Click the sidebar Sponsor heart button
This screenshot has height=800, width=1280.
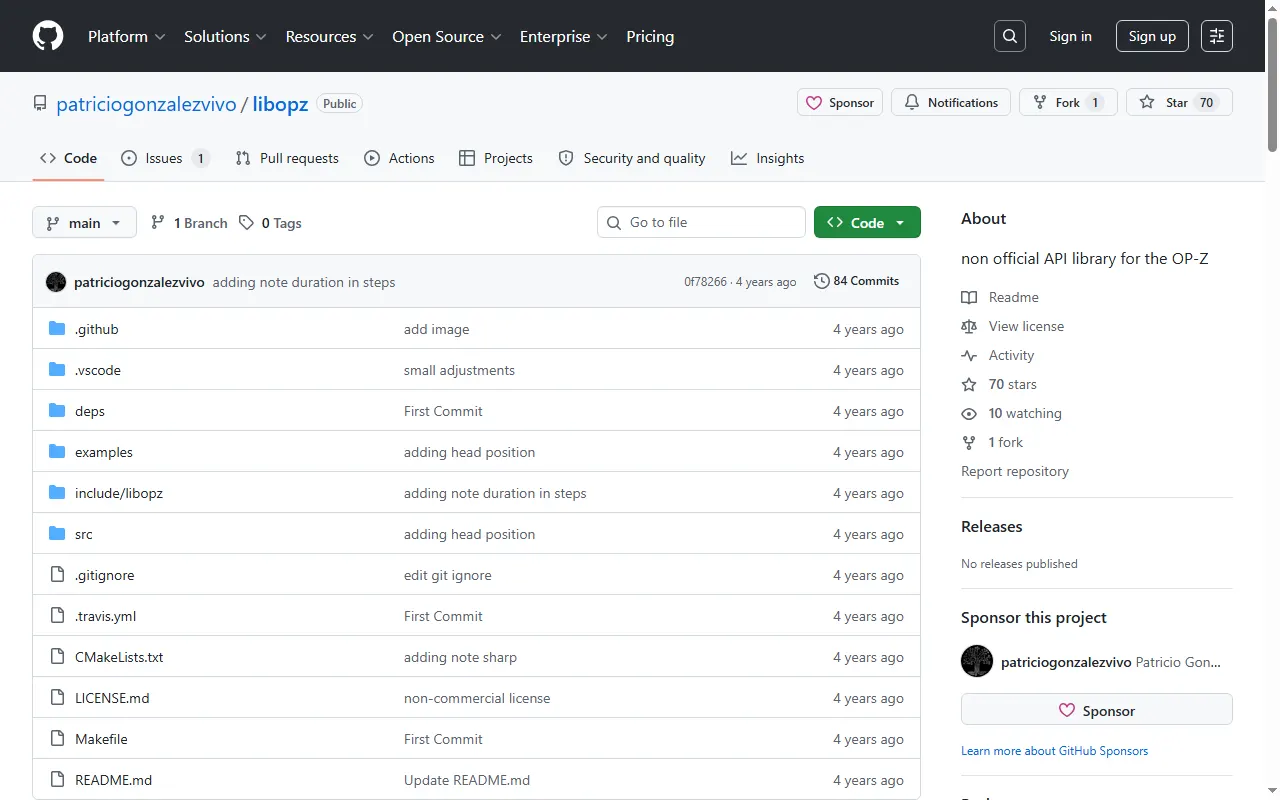(x=1097, y=710)
